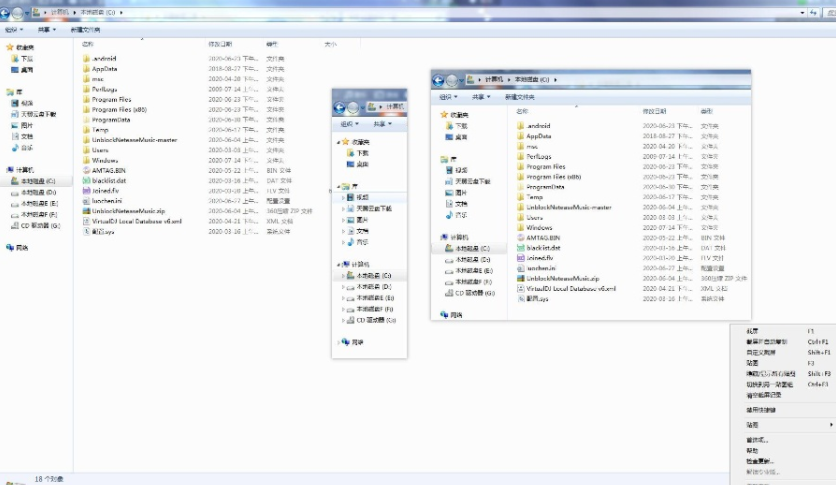Expand 图片 library node in the middle window

(x=345, y=219)
